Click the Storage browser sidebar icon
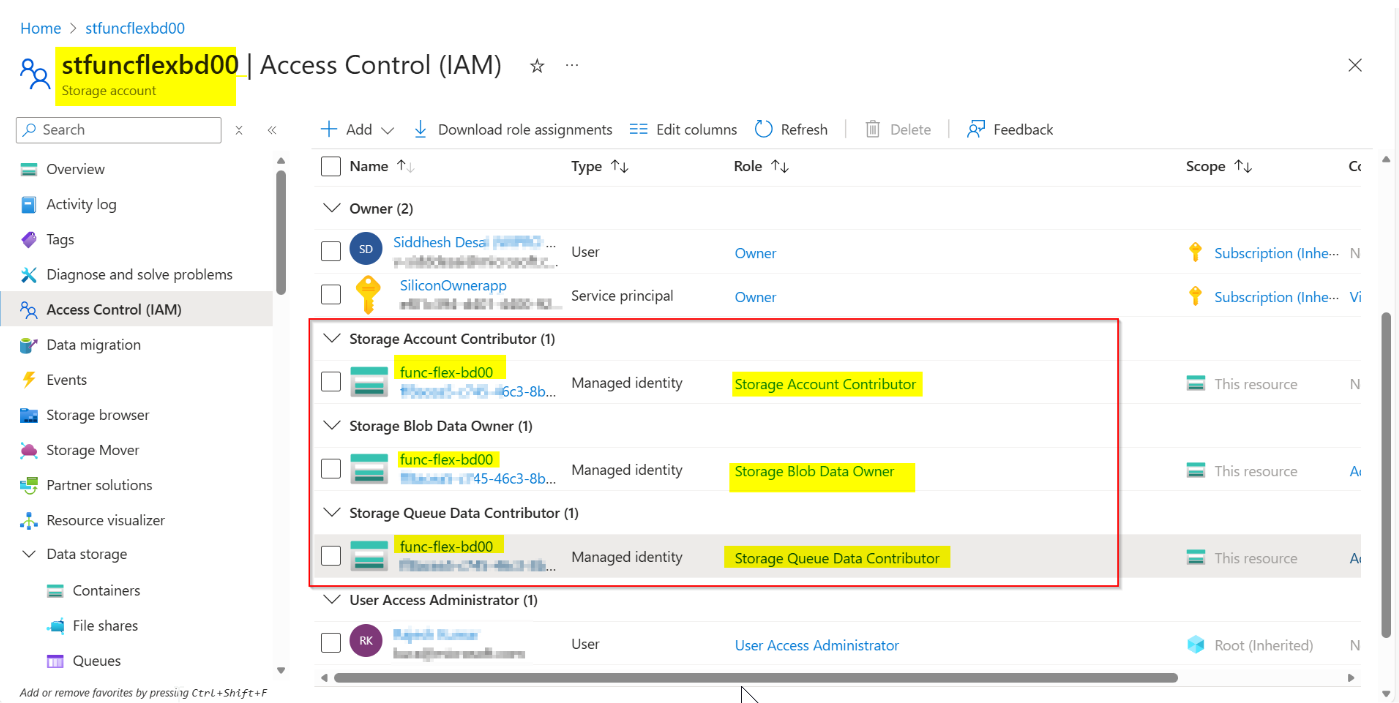Screen dimensions: 1399x703 tap(29, 415)
